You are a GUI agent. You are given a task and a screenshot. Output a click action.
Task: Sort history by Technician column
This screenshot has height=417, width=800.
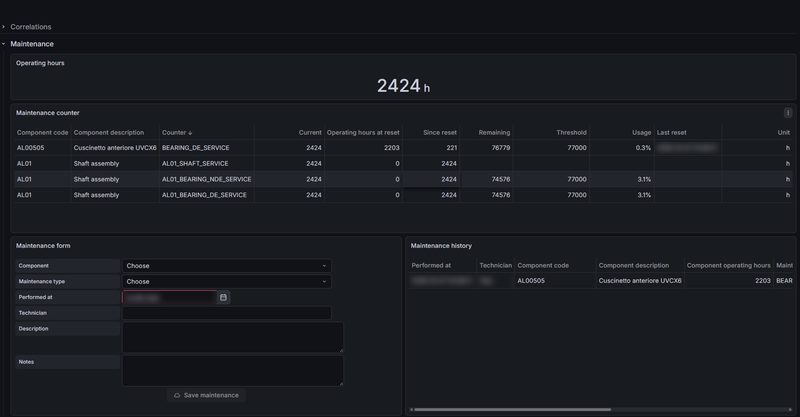click(495, 265)
